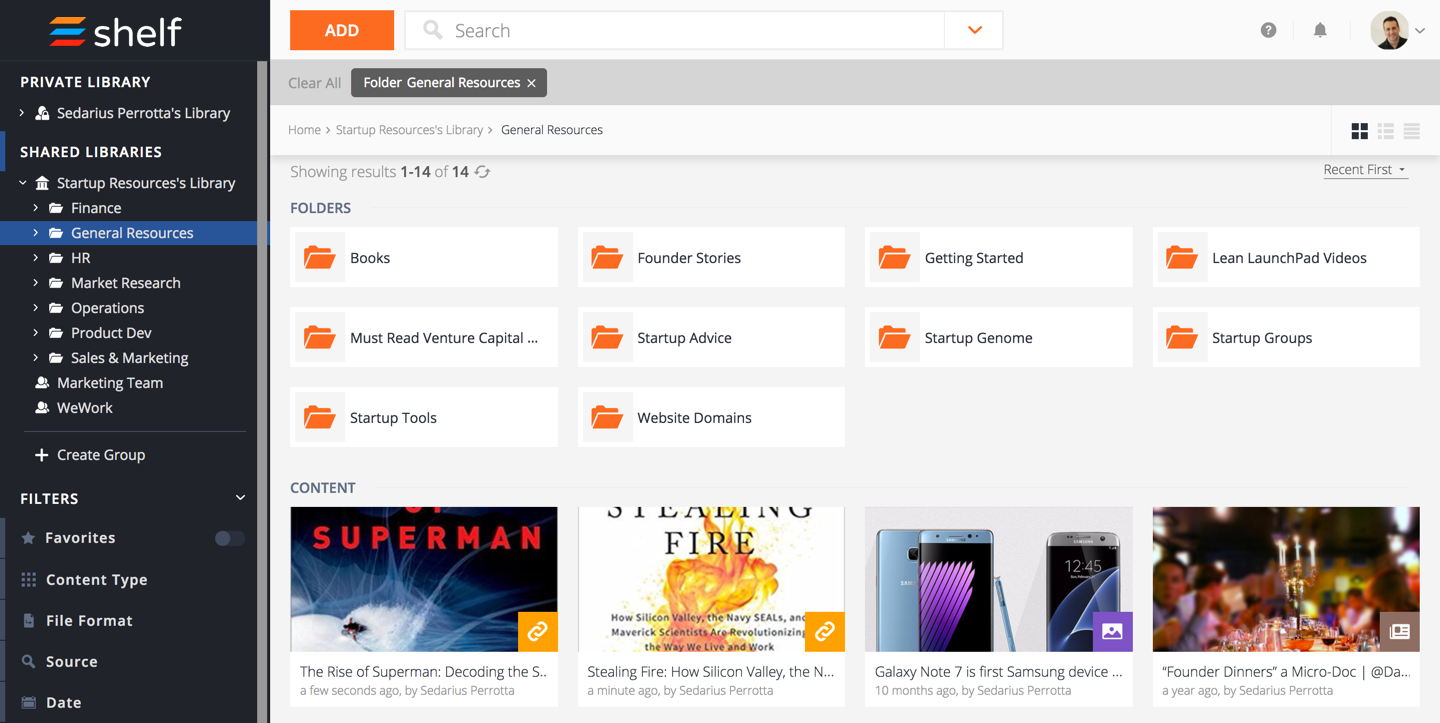Open "Founder Dinners" a Micro-Doc title

(x=1286, y=672)
